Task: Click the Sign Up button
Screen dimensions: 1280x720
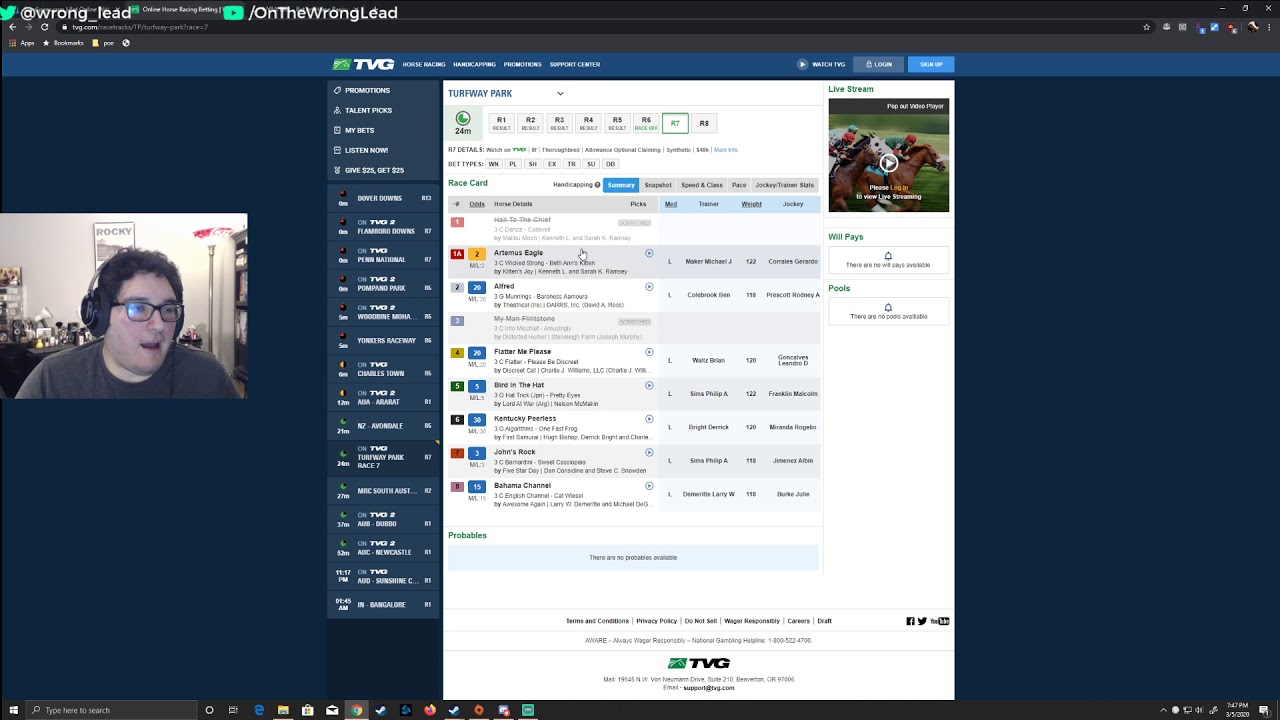Action: click(x=931, y=64)
